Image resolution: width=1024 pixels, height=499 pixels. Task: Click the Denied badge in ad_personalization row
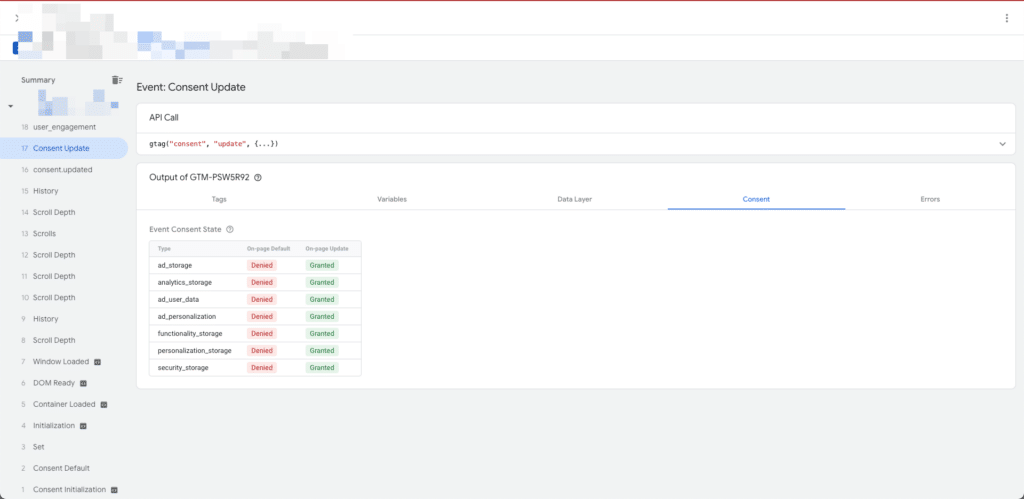[262, 316]
